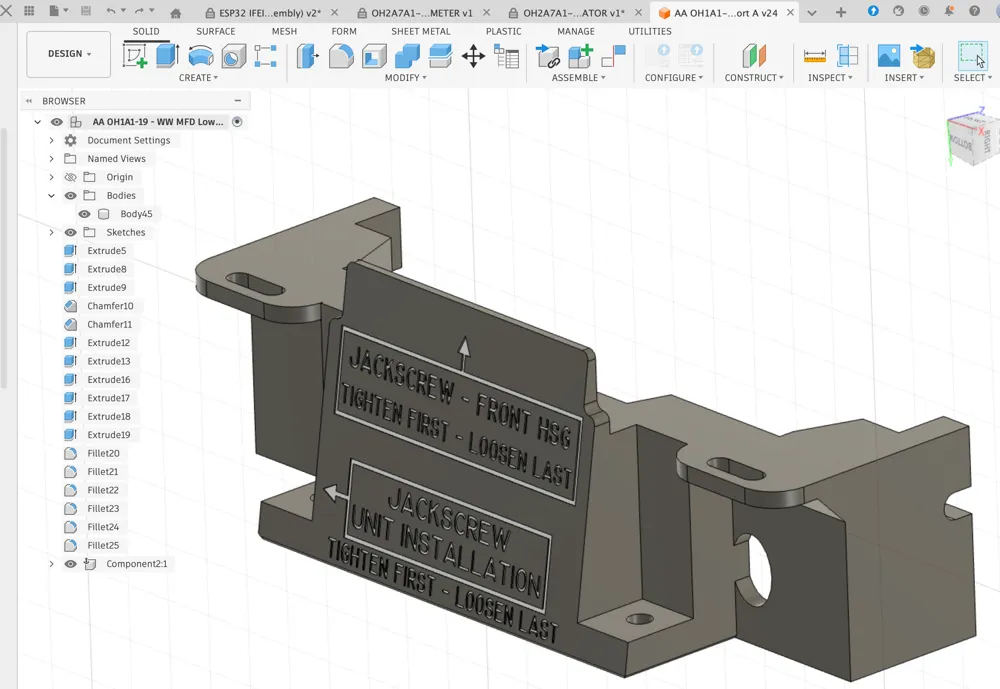Collapse the Bodies folder
The image size is (1000, 689).
coord(52,196)
